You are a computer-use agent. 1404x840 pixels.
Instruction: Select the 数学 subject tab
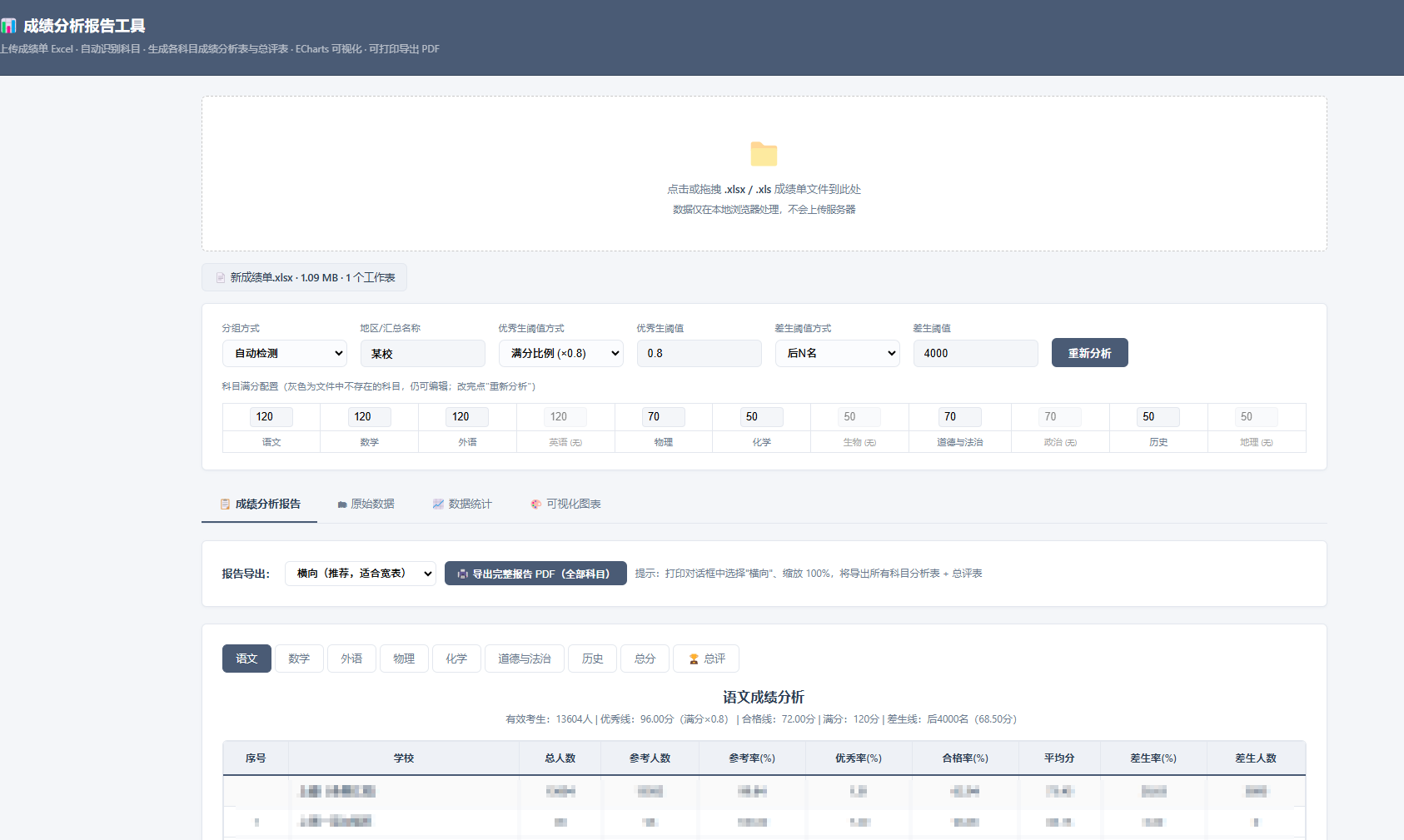coord(299,659)
